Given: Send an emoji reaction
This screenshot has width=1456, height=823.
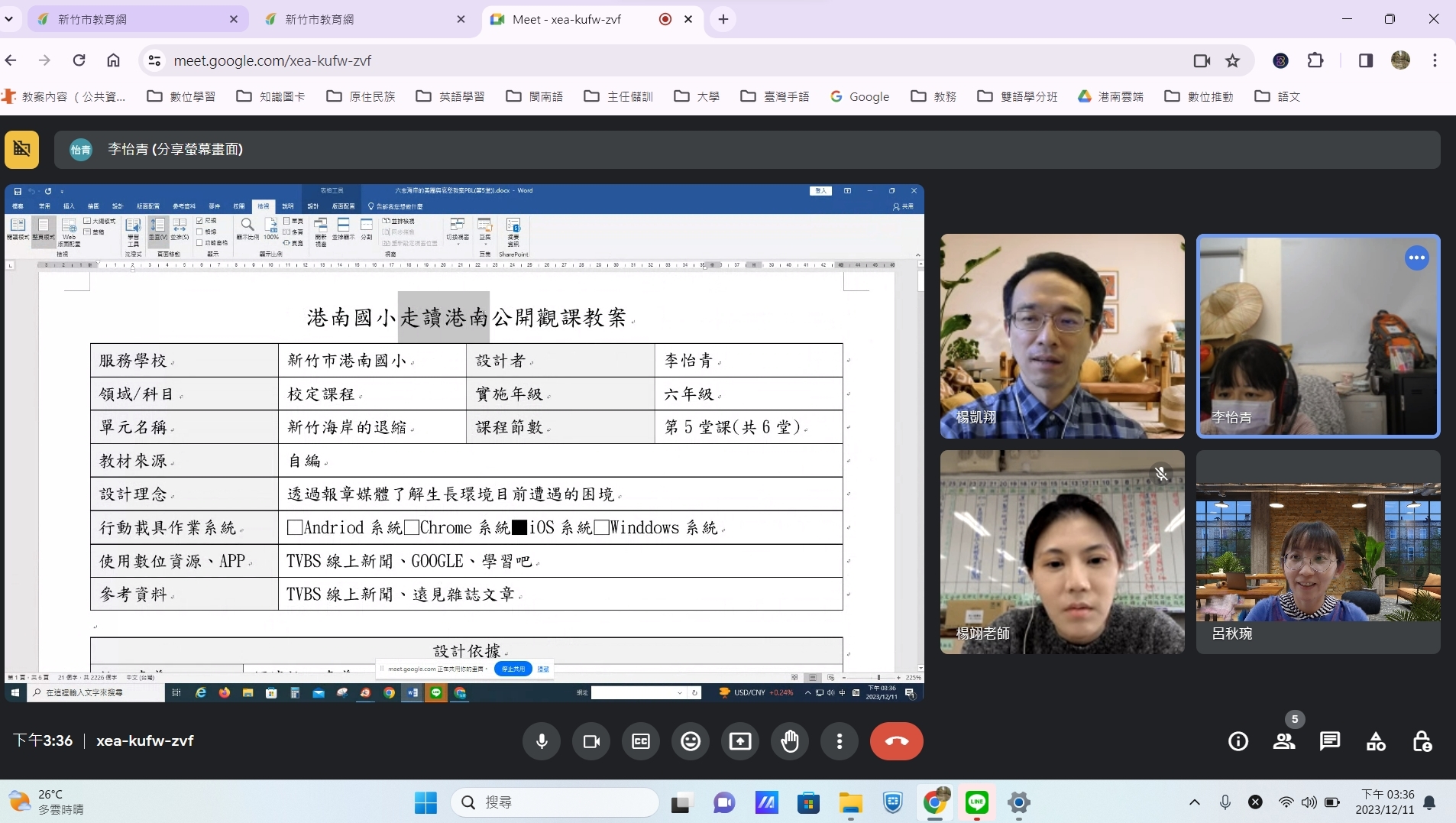Looking at the screenshot, I should (x=691, y=741).
